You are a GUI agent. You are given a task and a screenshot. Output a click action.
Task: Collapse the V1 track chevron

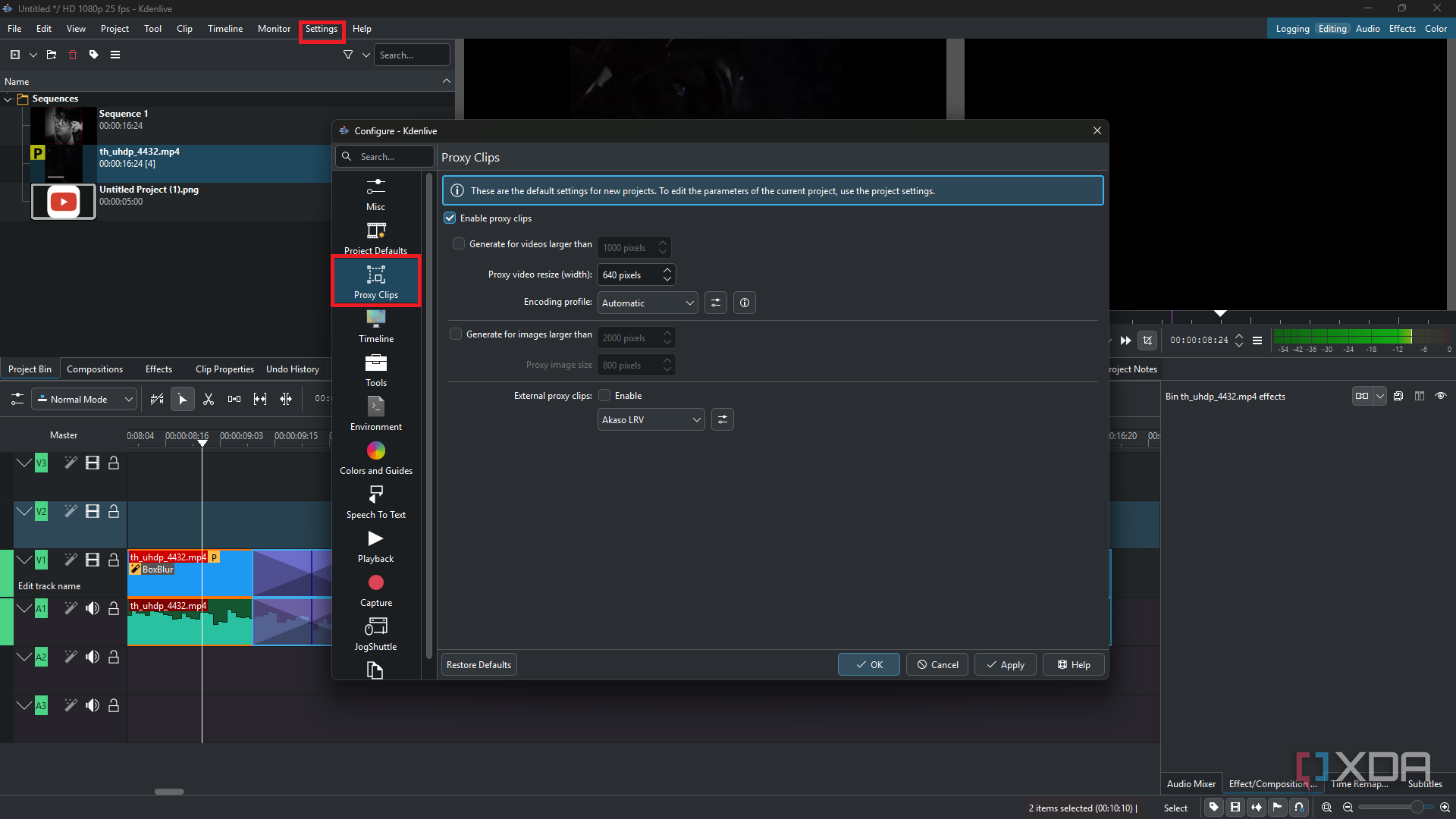[x=24, y=560]
